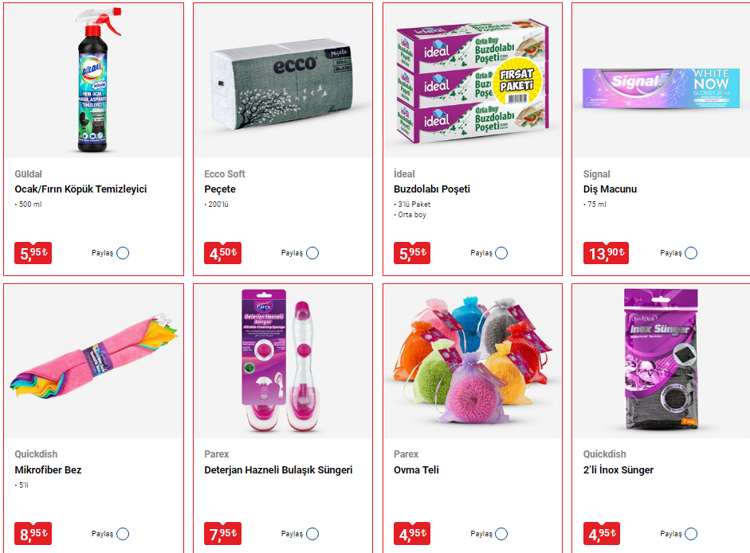View colorful Ovma Teli scrubbers image
Viewport: 750px width, 553px height.
[473, 362]
